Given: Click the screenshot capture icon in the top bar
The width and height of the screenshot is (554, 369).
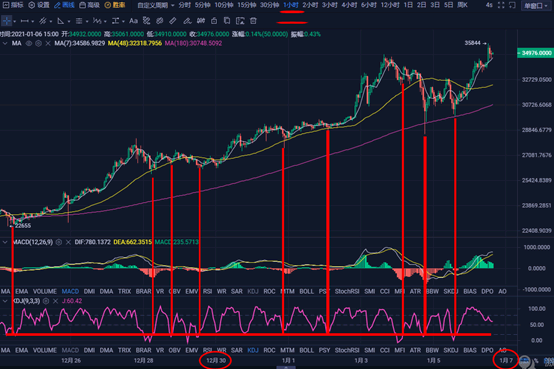Looking at the screenshot, I should click(512, 5).
